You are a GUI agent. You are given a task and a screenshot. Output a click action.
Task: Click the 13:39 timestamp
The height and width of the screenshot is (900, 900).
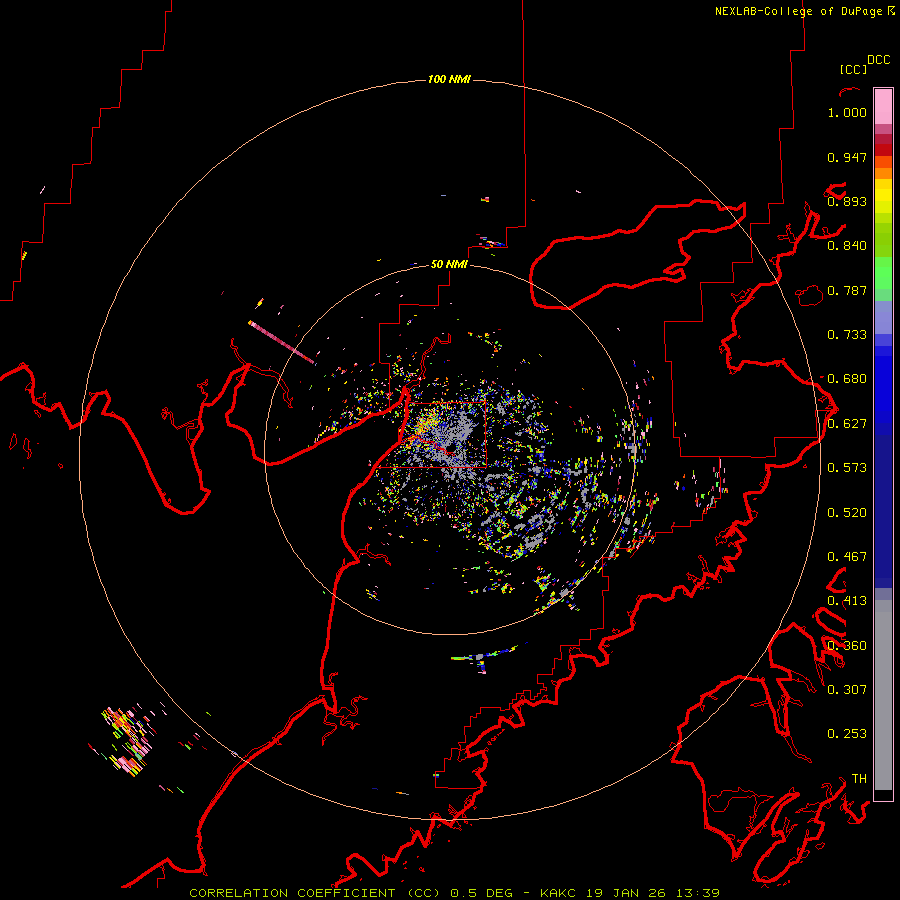point(696,893)
